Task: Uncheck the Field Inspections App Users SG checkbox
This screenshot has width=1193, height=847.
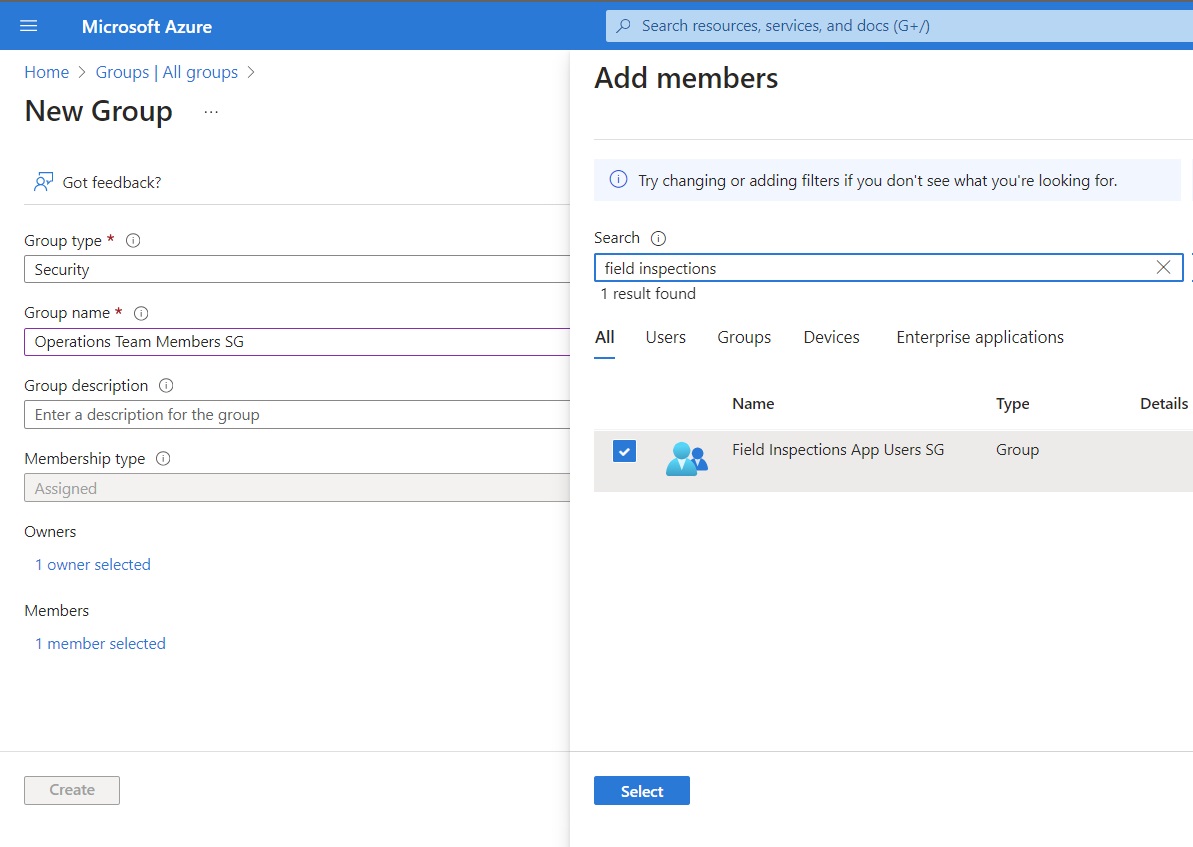Action: (x=624, y=451)
